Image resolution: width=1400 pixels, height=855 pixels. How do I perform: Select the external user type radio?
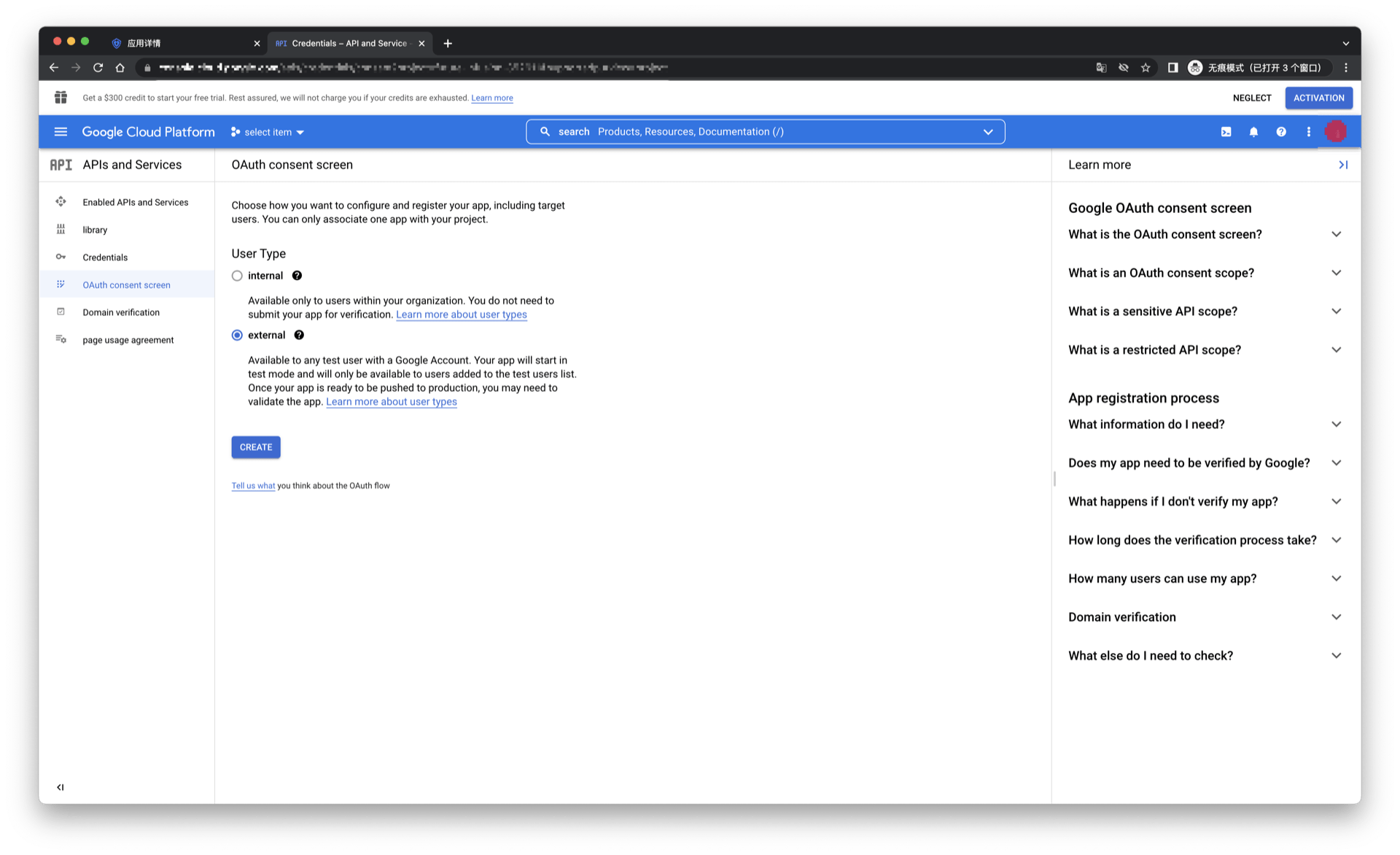(237, 336)
